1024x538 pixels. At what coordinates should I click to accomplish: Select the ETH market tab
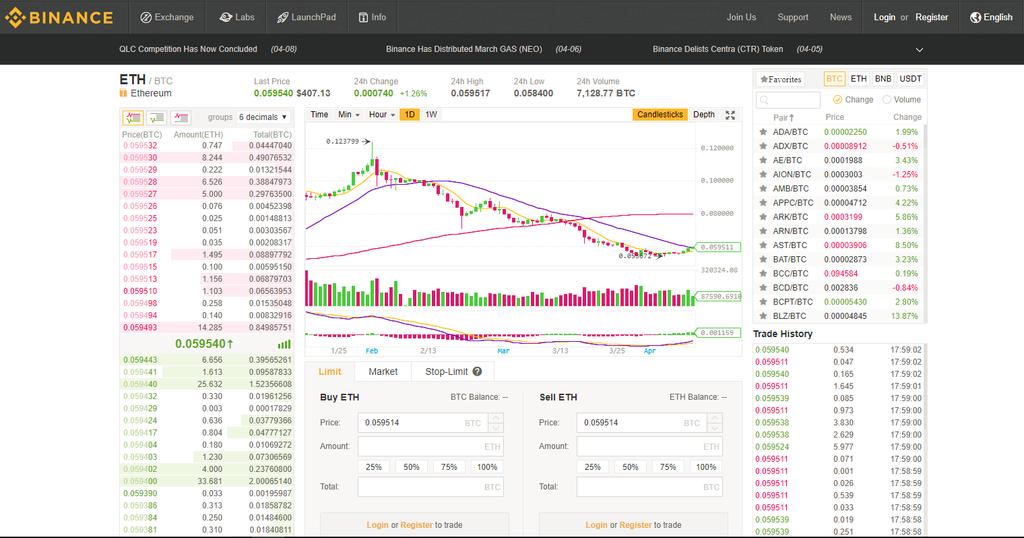pos(858,79)
